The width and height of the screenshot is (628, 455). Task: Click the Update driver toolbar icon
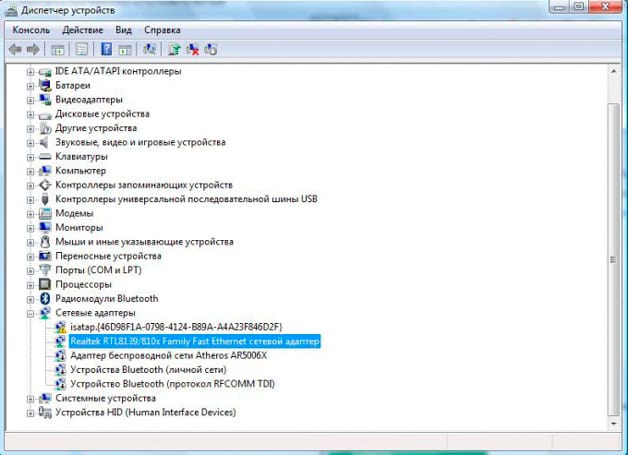pyautogui.click(x=174, y=49)
